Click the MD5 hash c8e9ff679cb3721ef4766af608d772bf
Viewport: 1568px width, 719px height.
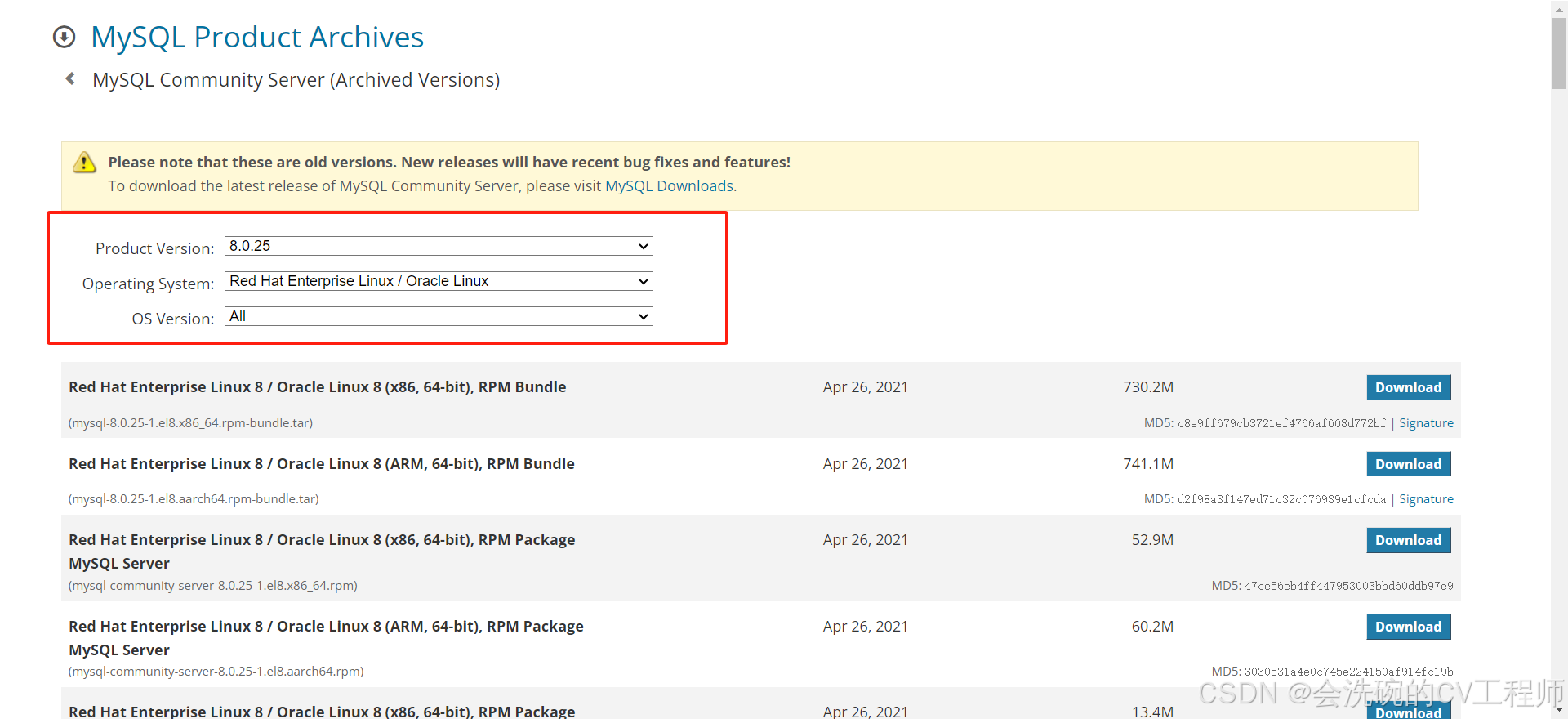pos(1281,423)
